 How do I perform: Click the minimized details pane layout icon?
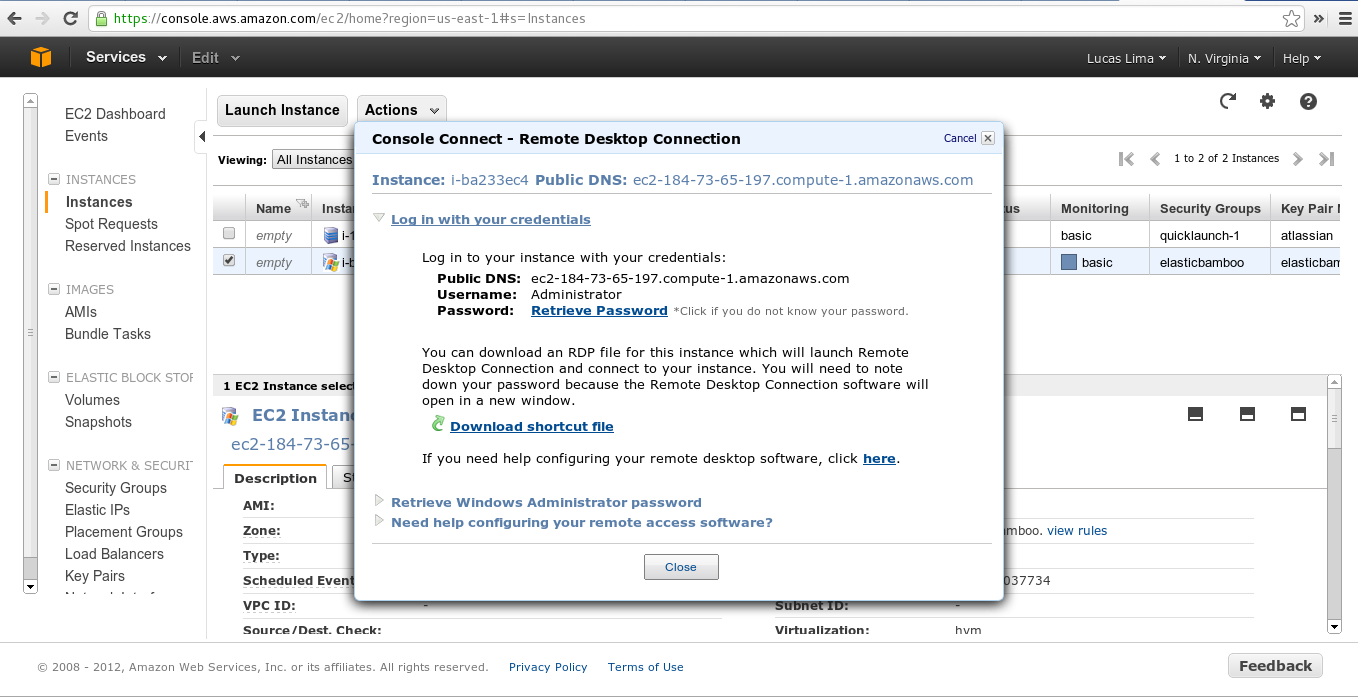(x=1195, y=414)
